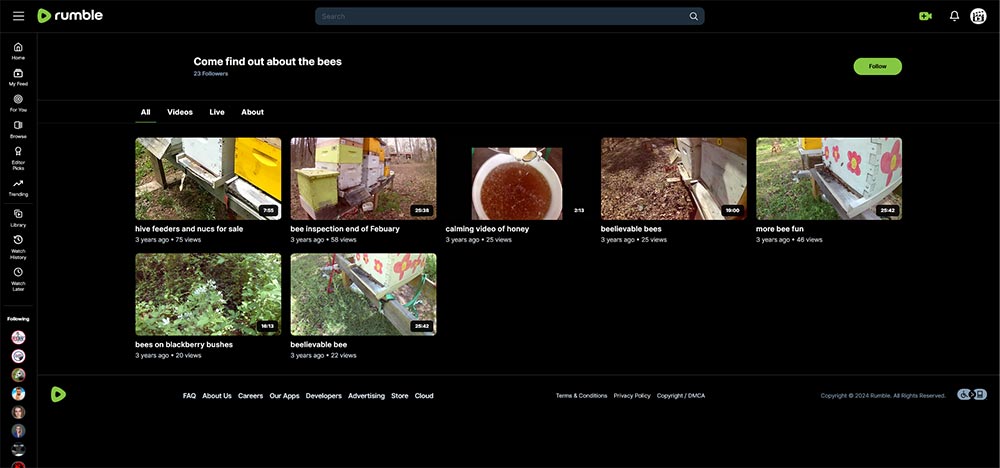Open the notifications bell

(x=954, y=17)
